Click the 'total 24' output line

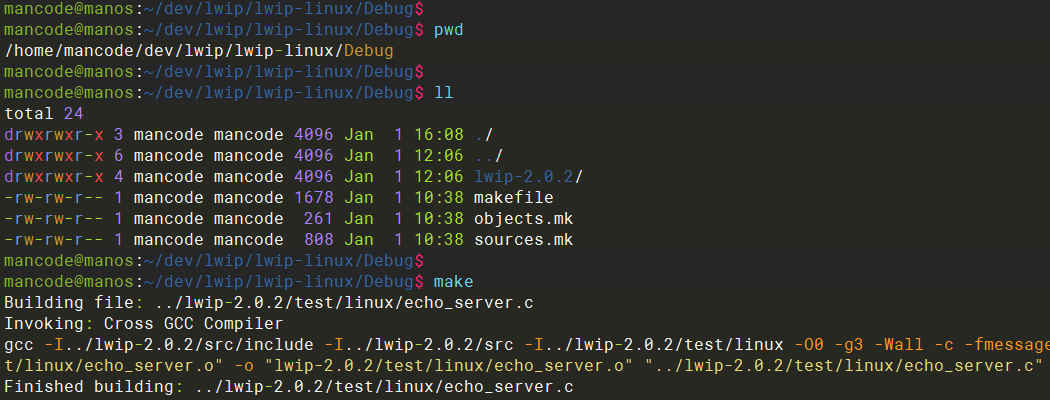pyautogui.click(x=44, y=114)
